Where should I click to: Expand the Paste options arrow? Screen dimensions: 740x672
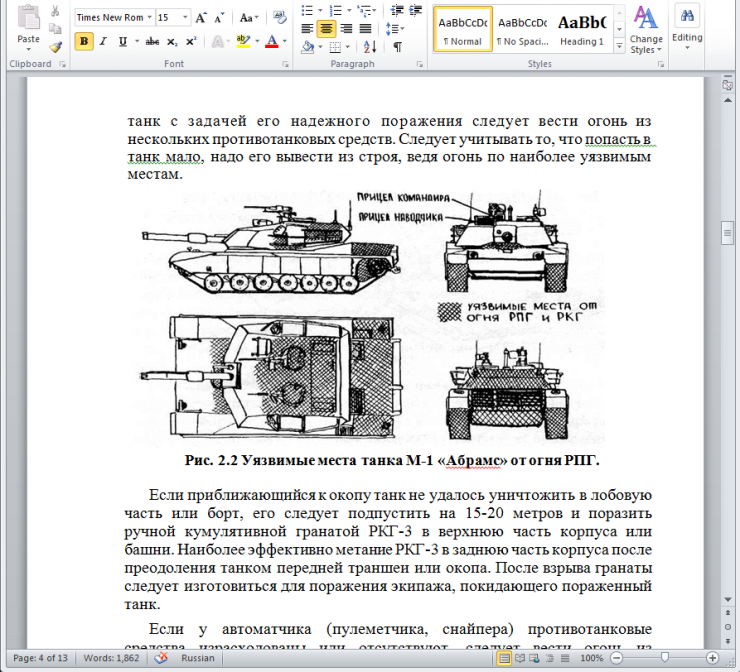click(28, 50)
